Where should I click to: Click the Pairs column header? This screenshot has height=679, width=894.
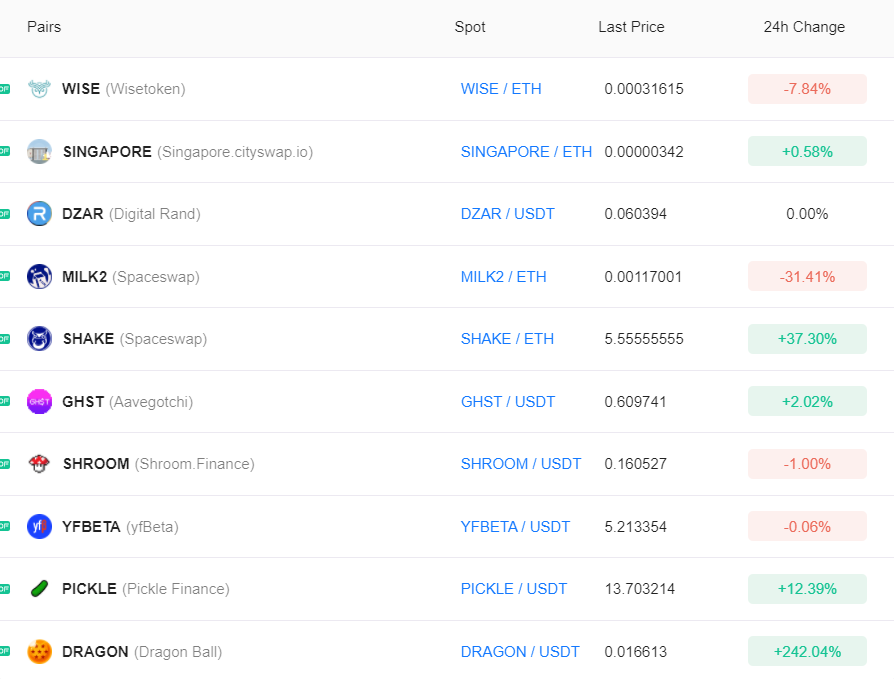coord(44,27)
